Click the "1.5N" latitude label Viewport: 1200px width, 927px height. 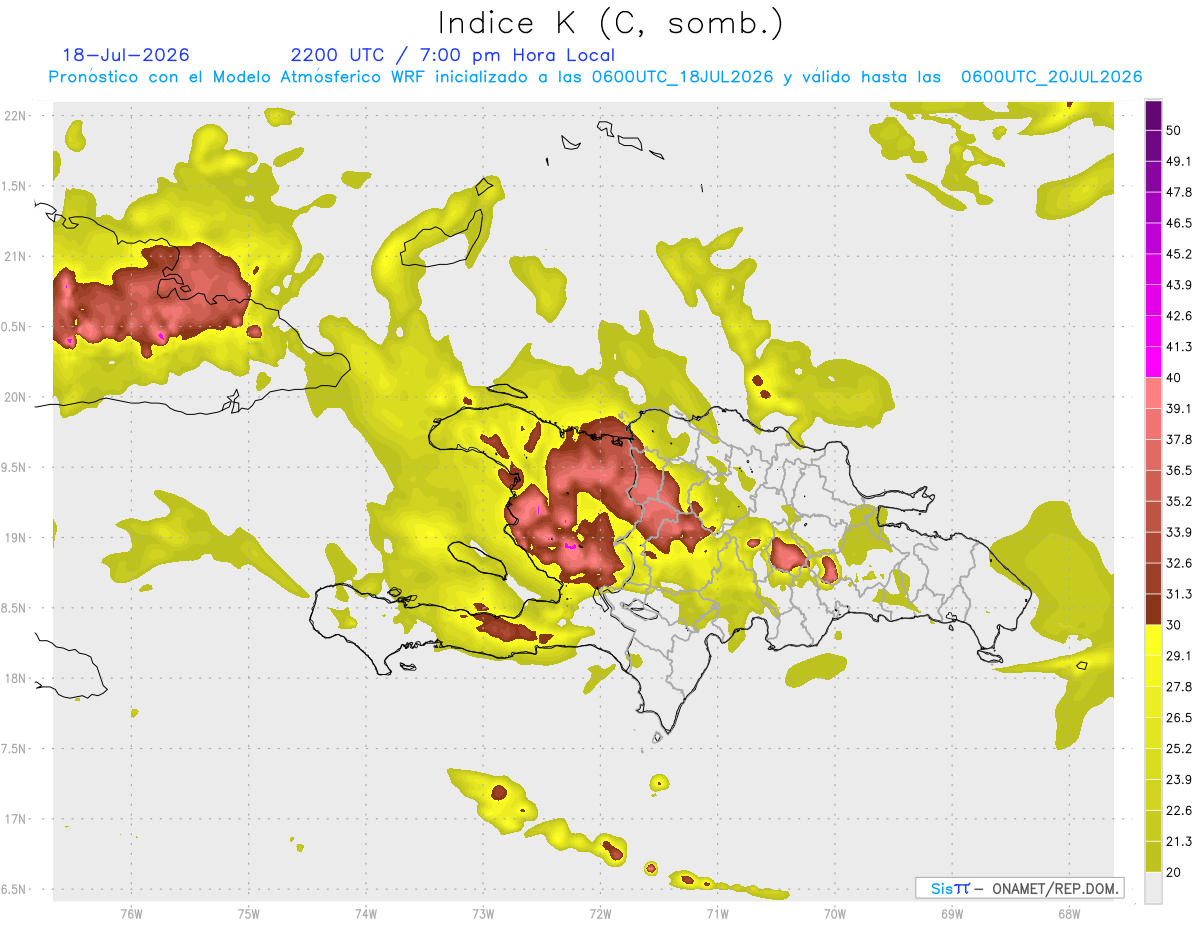click(x=15, y=186)
